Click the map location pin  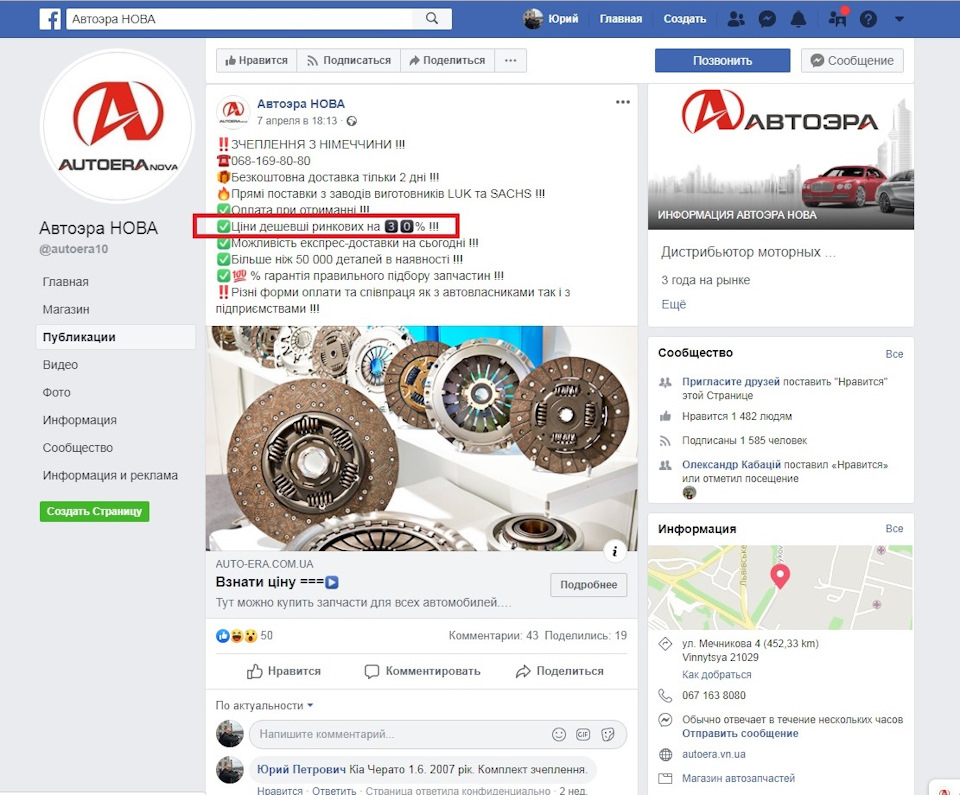(x=779, y=576)
